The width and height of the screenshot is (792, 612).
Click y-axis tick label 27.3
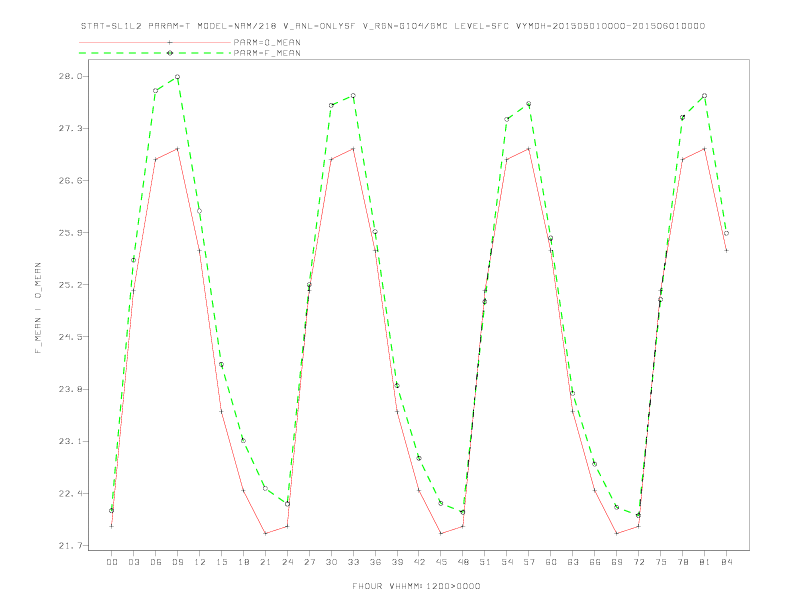coord(70,128)
